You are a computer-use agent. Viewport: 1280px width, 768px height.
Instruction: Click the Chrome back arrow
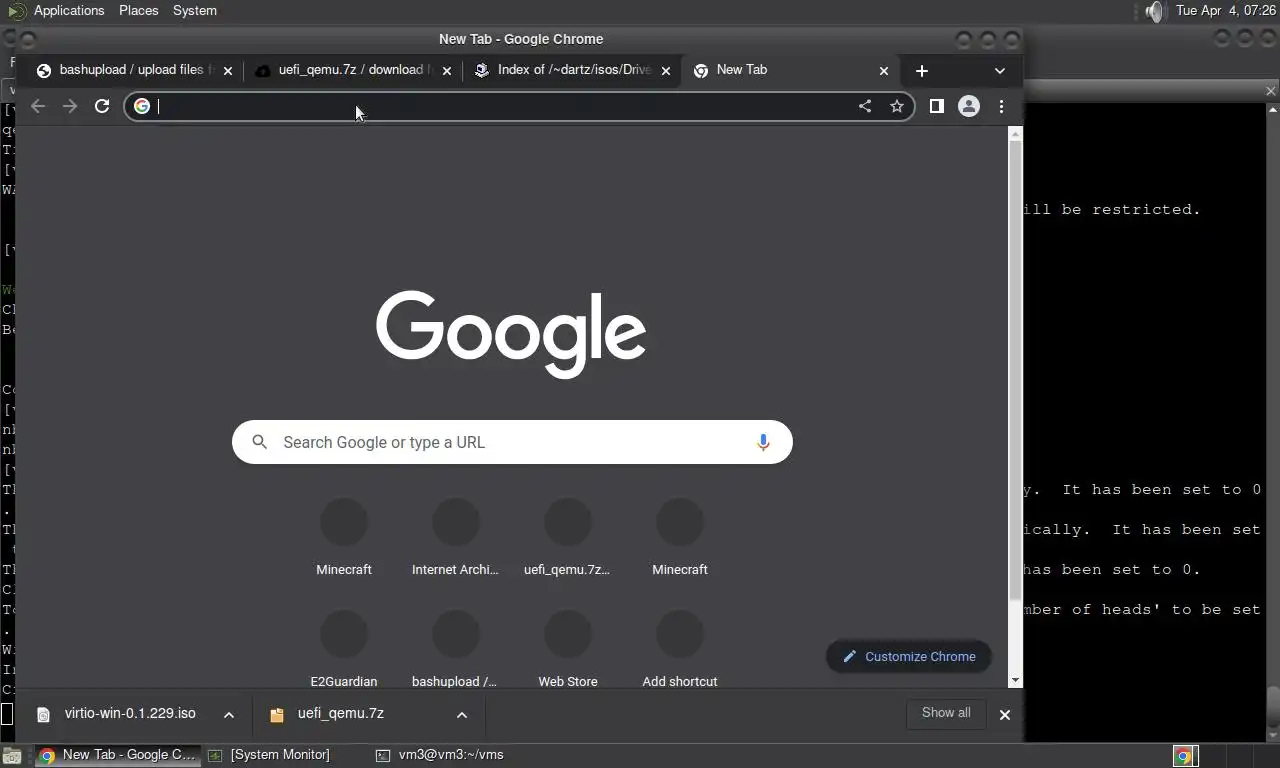[x=38, y=106]
